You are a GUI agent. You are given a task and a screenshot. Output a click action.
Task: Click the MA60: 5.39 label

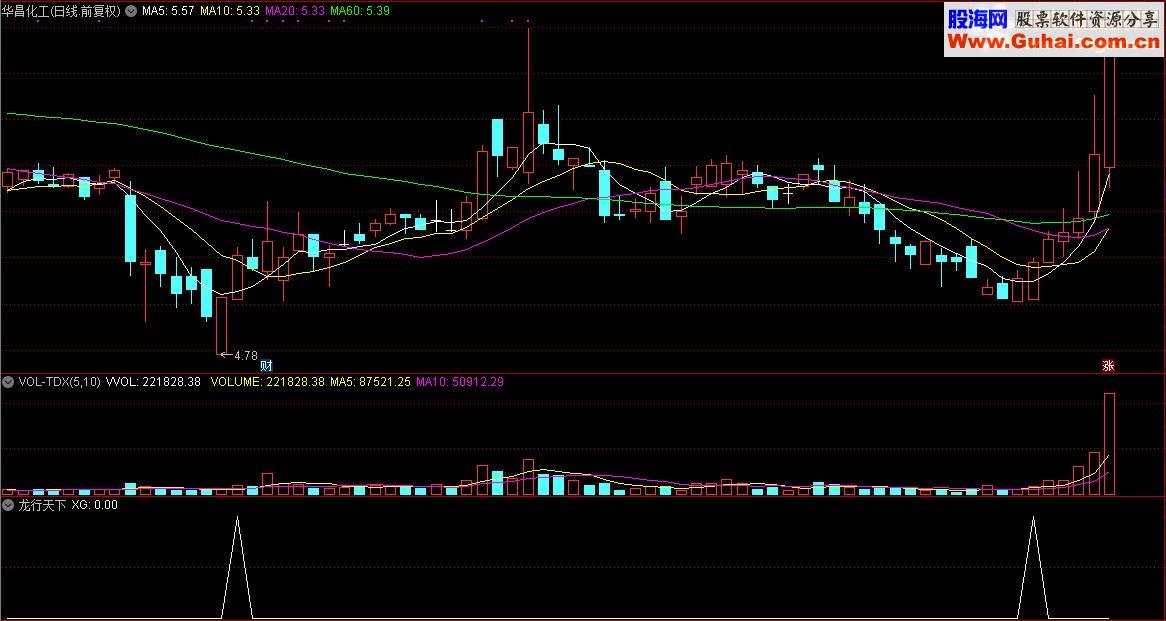(359, 11)
